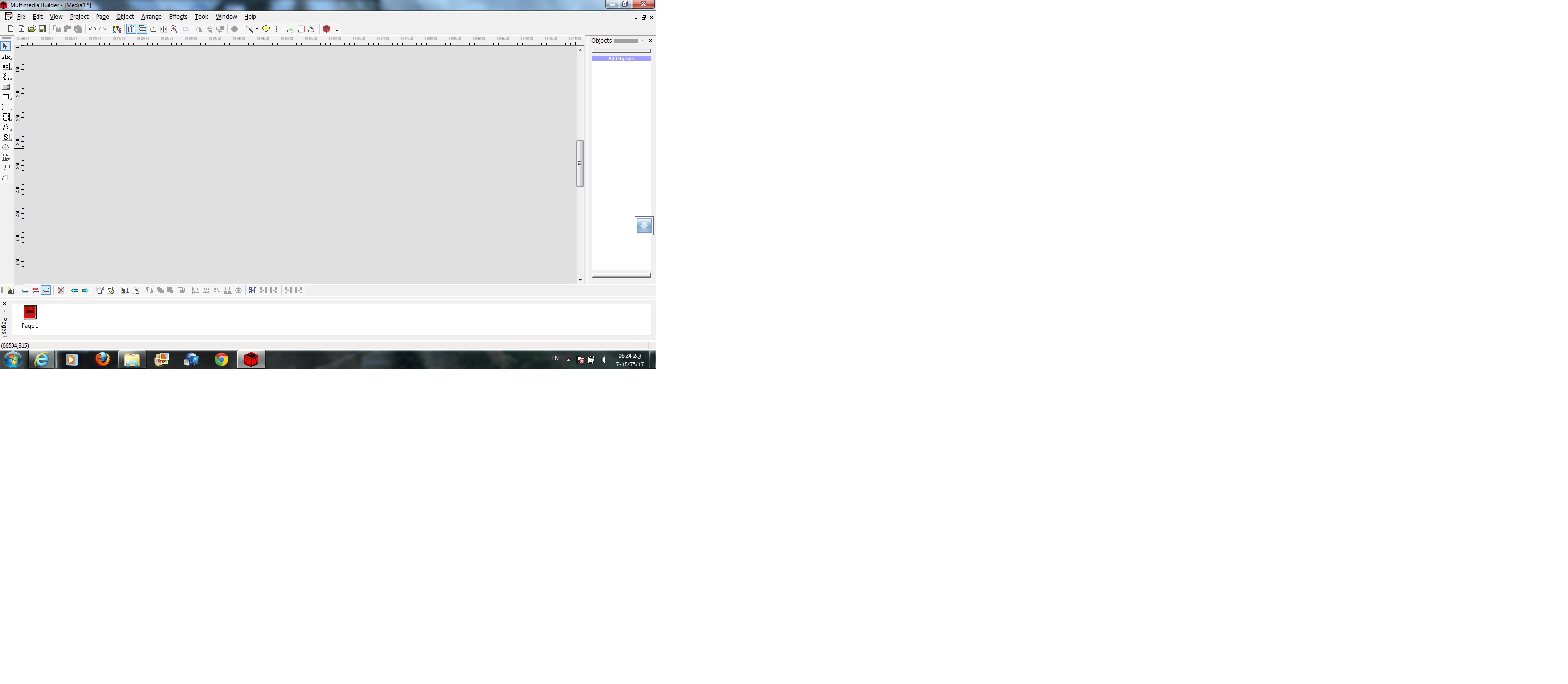Show hidden system tray icons
Viewport: 1568px width, 684px height.
pyautogui.click(x=568, y=360)
